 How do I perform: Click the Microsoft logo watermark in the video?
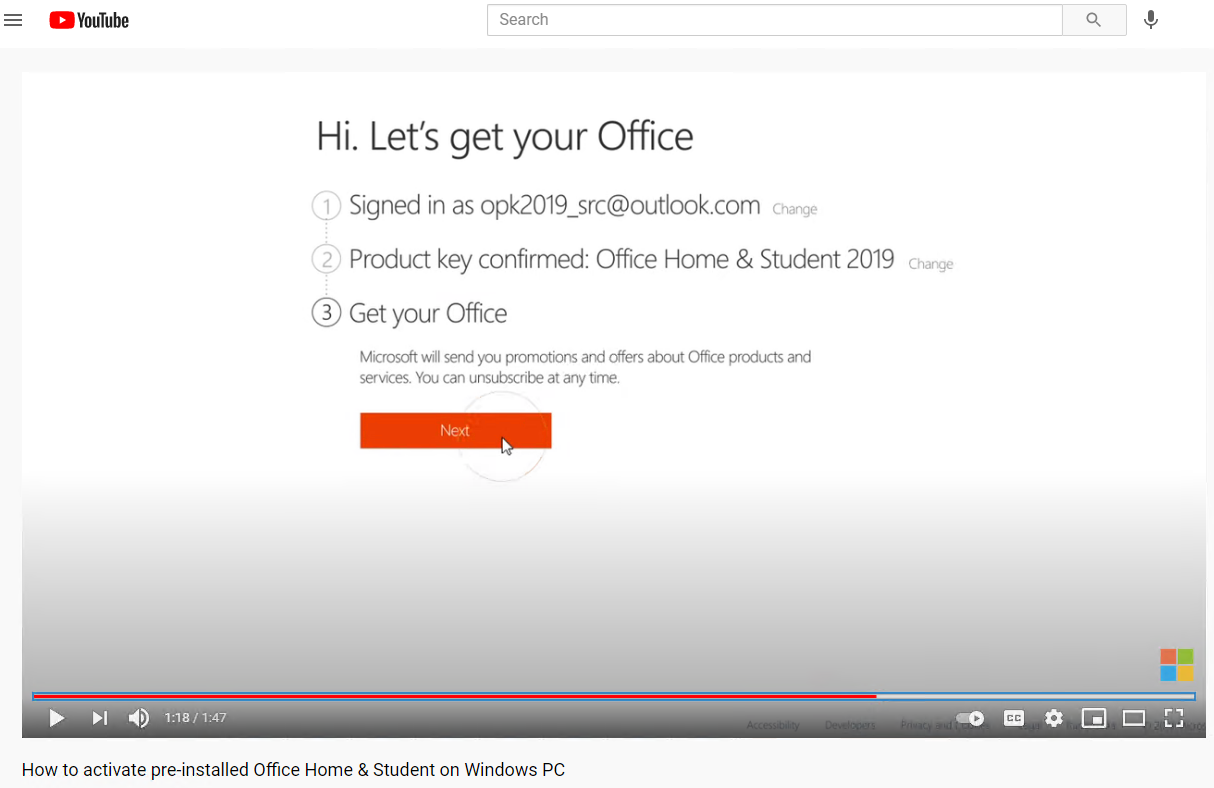tap(1176, 664)
